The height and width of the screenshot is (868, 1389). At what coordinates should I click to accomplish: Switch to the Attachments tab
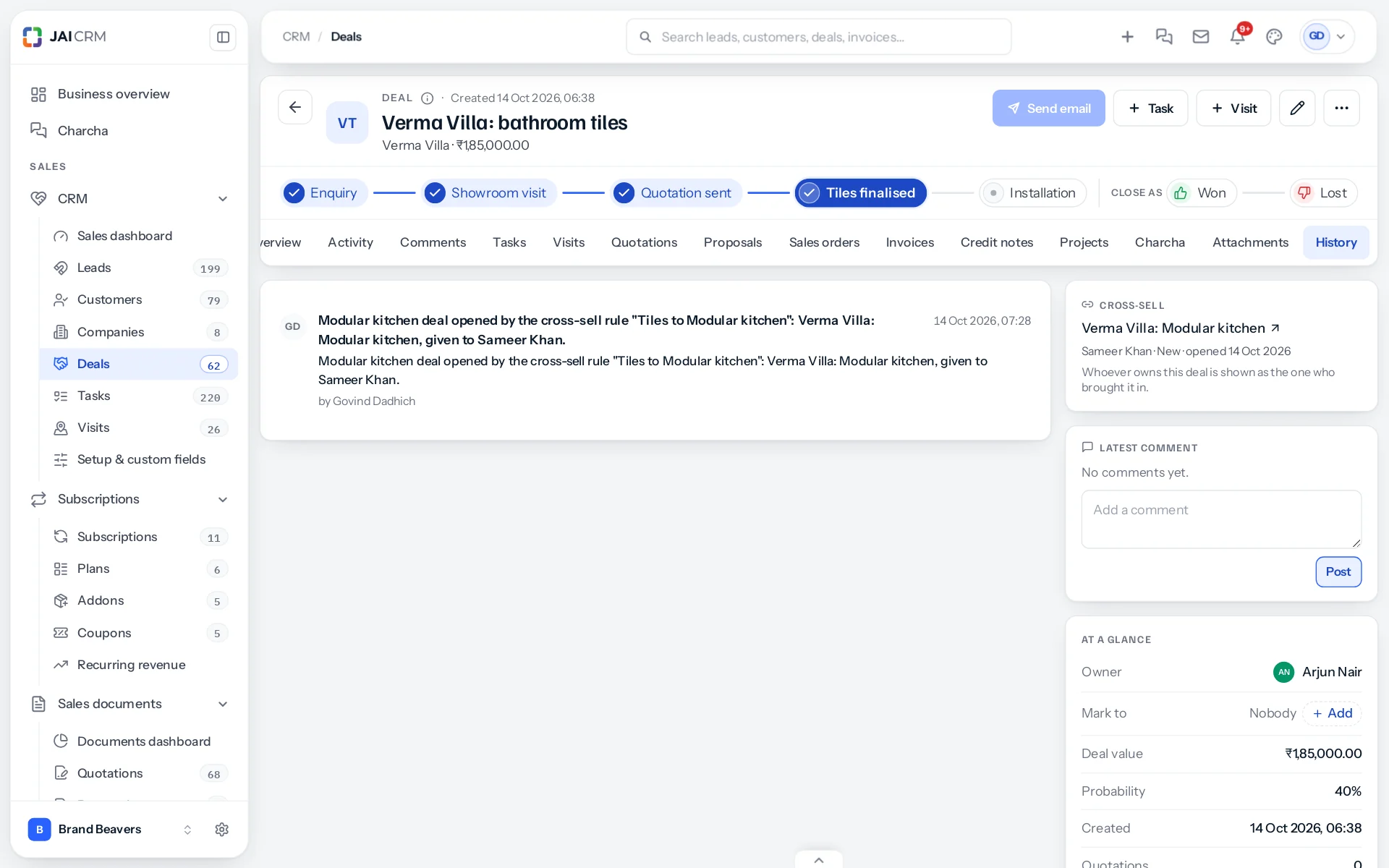(x=1250, y=242)
